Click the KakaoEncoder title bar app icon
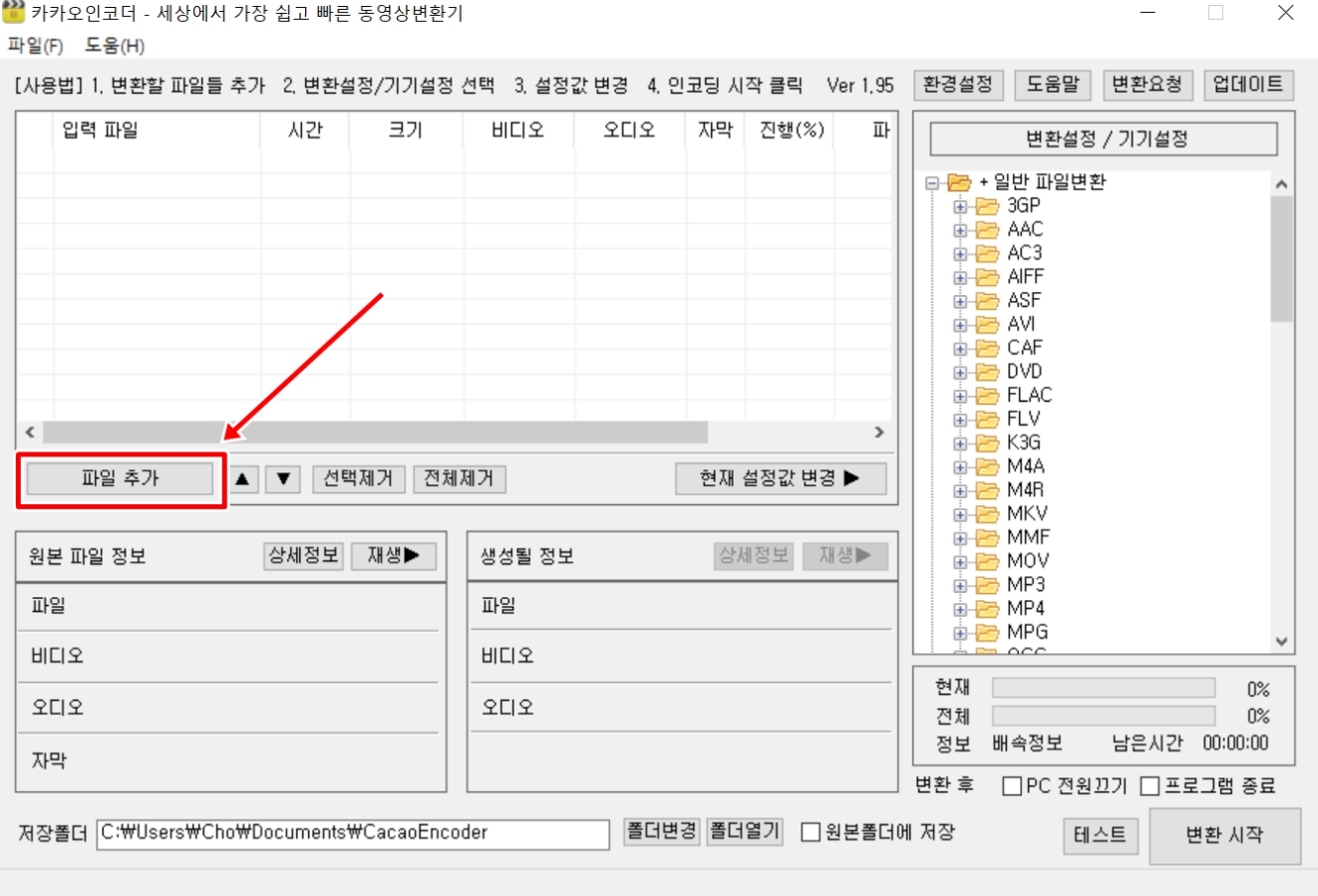 click(13, 13)
